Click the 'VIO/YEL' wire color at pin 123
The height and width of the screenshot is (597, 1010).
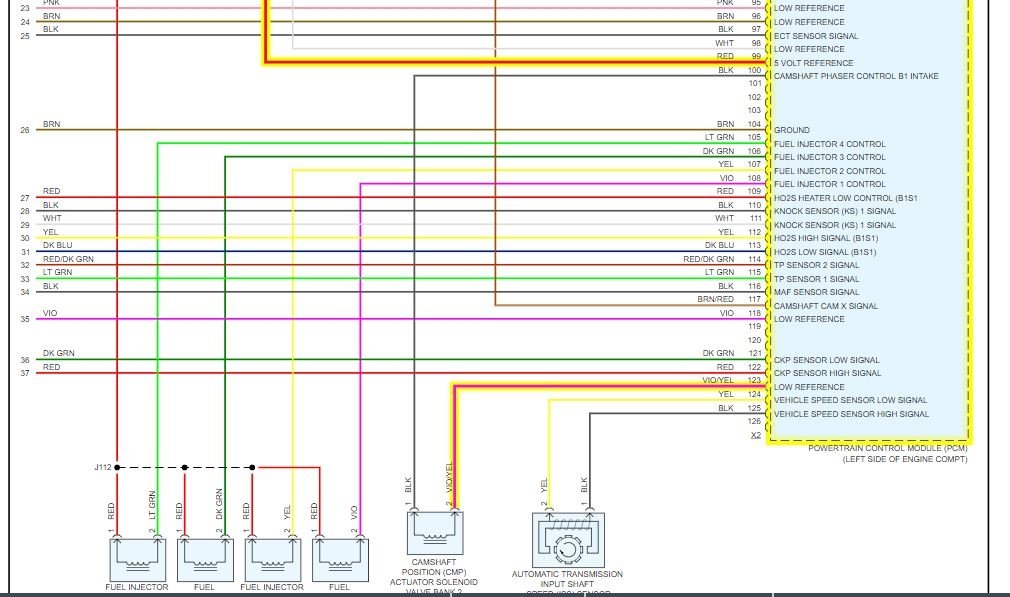718,380
